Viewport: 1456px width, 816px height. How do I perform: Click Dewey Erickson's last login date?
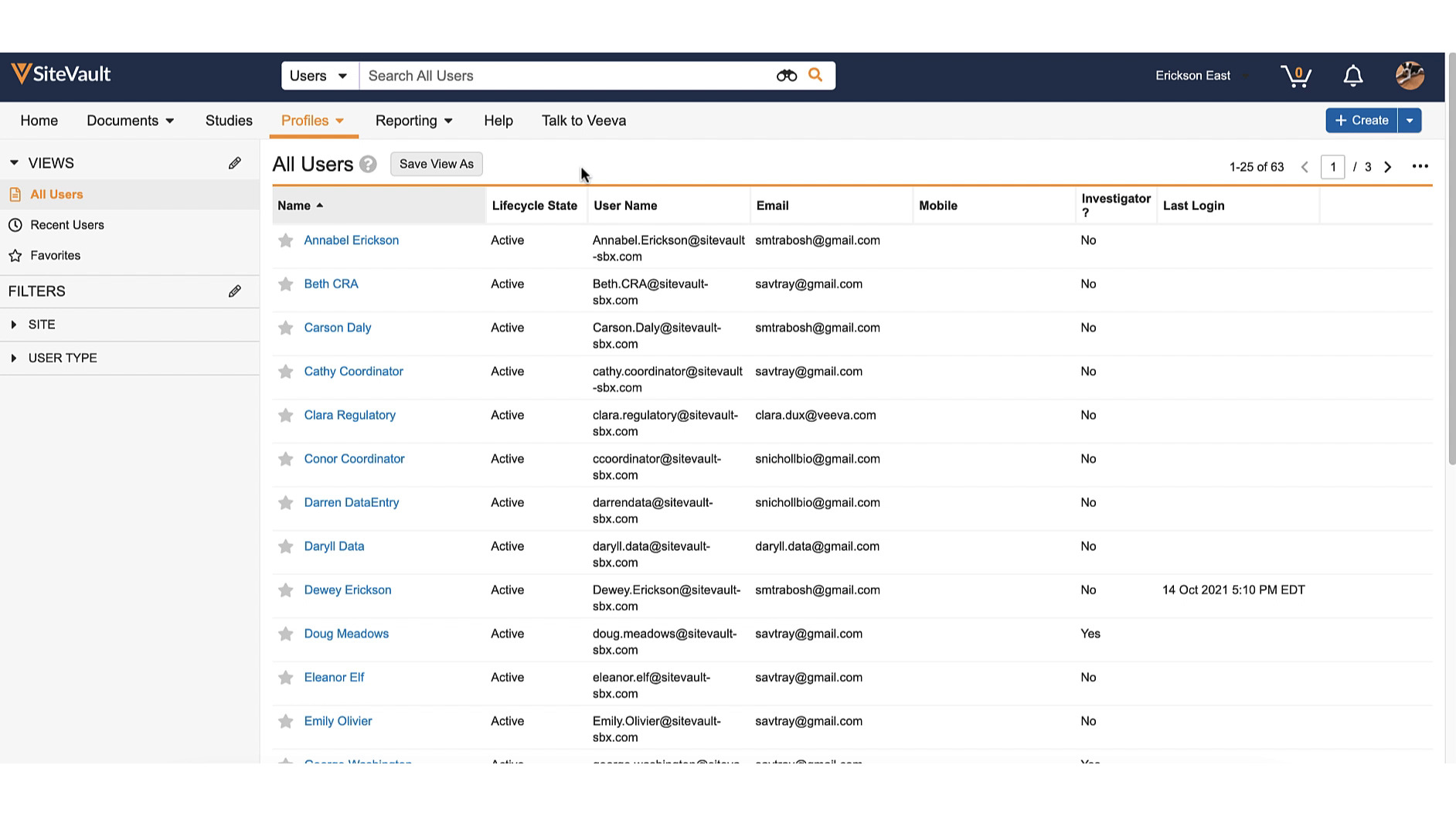coord(1233,590)
